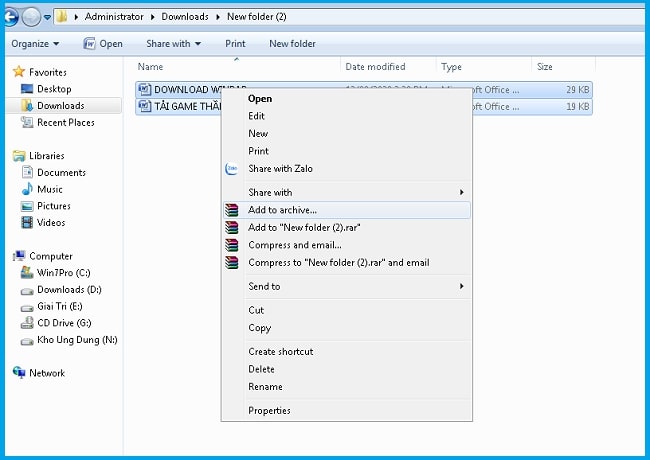Expand the Share with toolbar dropdown
Image resolution: width=650 pixels, height=460 pixels.
[x=173, y=44]
